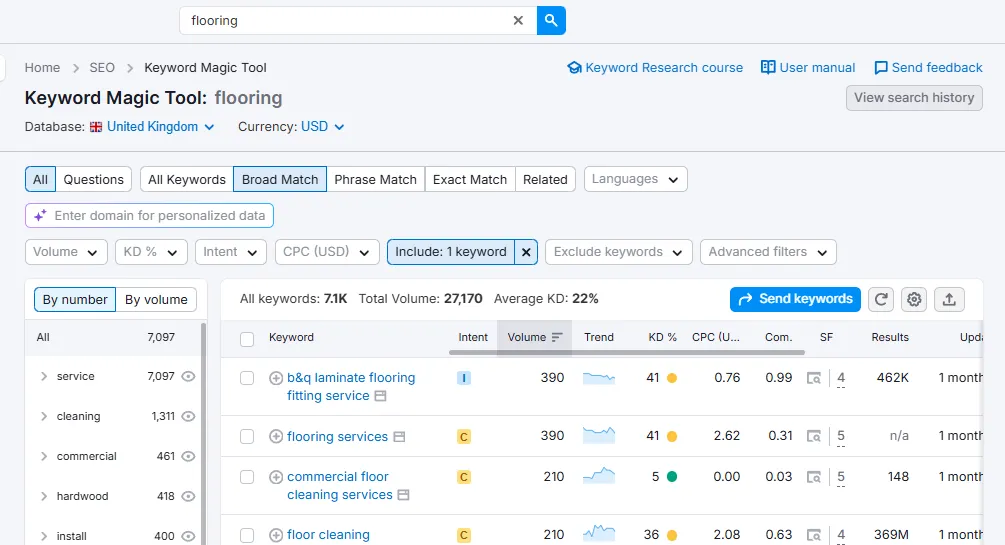This screenshot has width=1005, height=545.
Task: Click the Include: 1 keyword filter
Action: point(451,252)
